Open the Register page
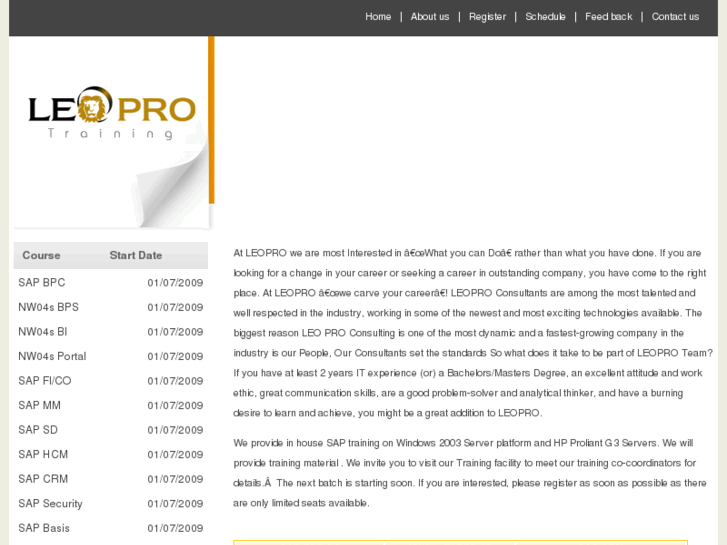 (487, 17)
